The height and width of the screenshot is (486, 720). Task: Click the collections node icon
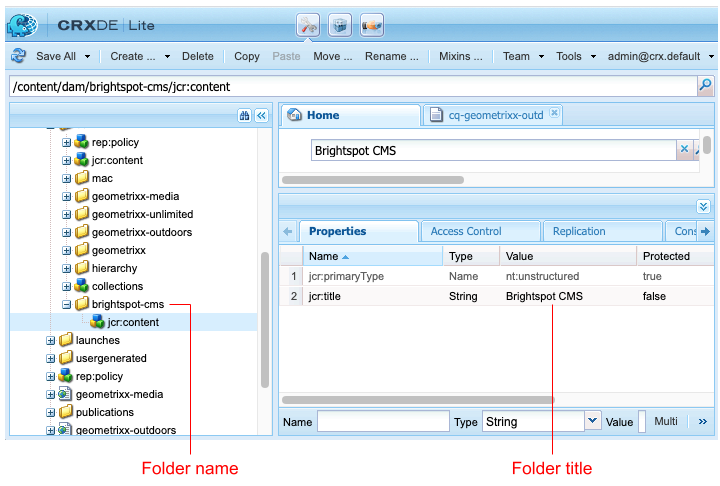tap(82, 285)
